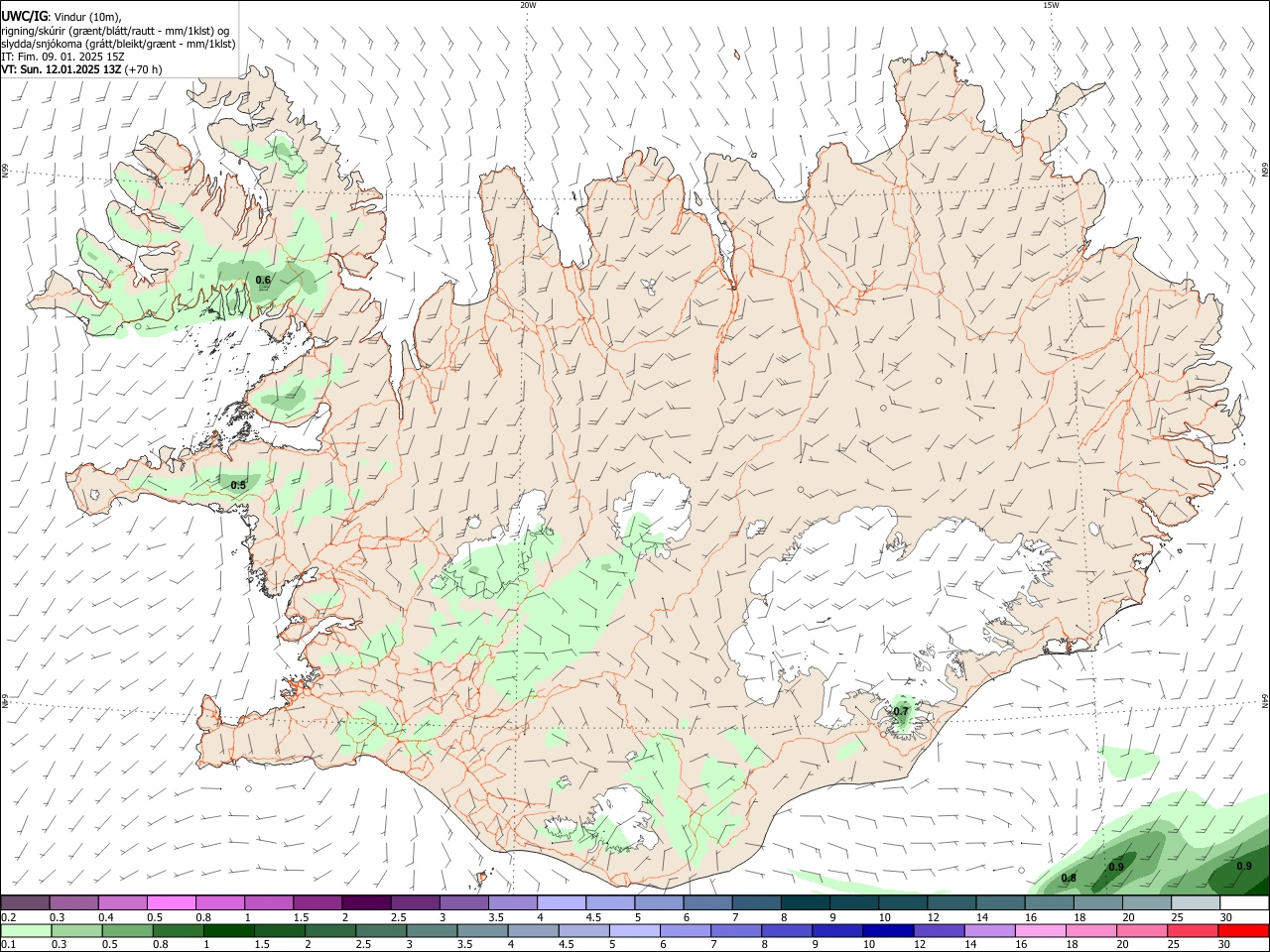Click the 0.4 number label under the upper legend

106,917
